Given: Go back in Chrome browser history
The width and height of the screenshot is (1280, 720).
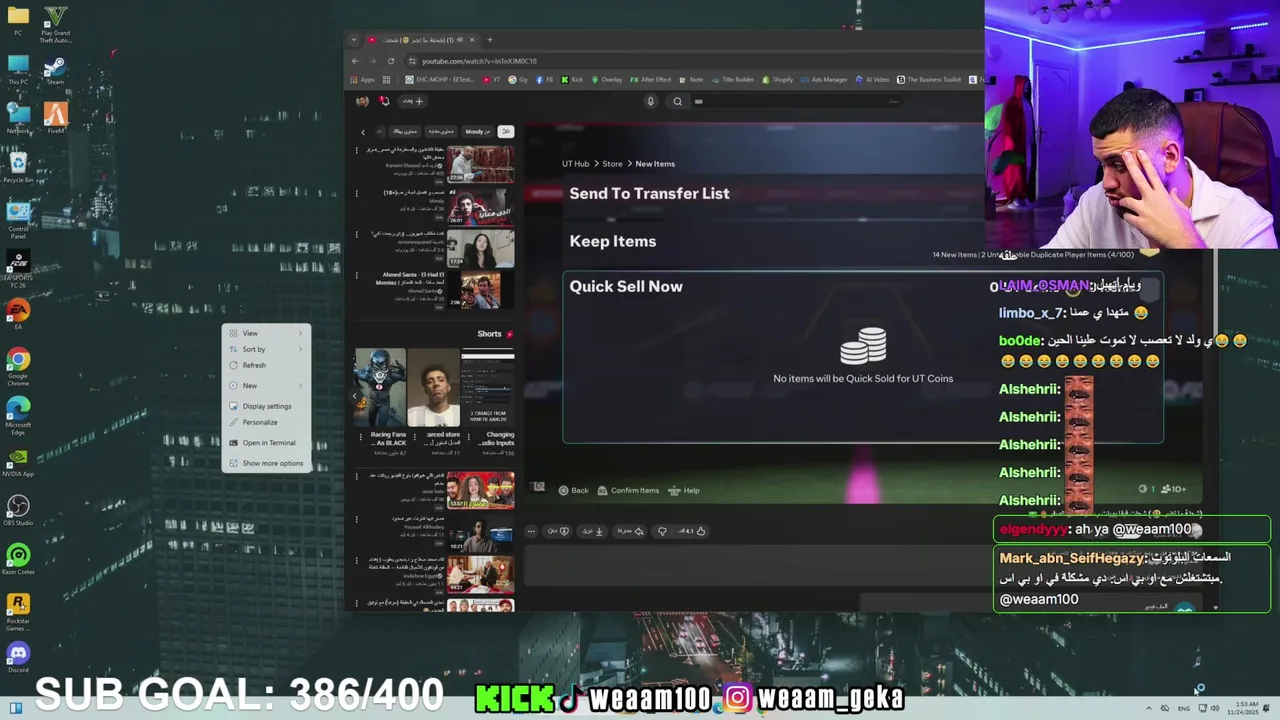Looking at the screenshot, I should (x=355, y=61).
